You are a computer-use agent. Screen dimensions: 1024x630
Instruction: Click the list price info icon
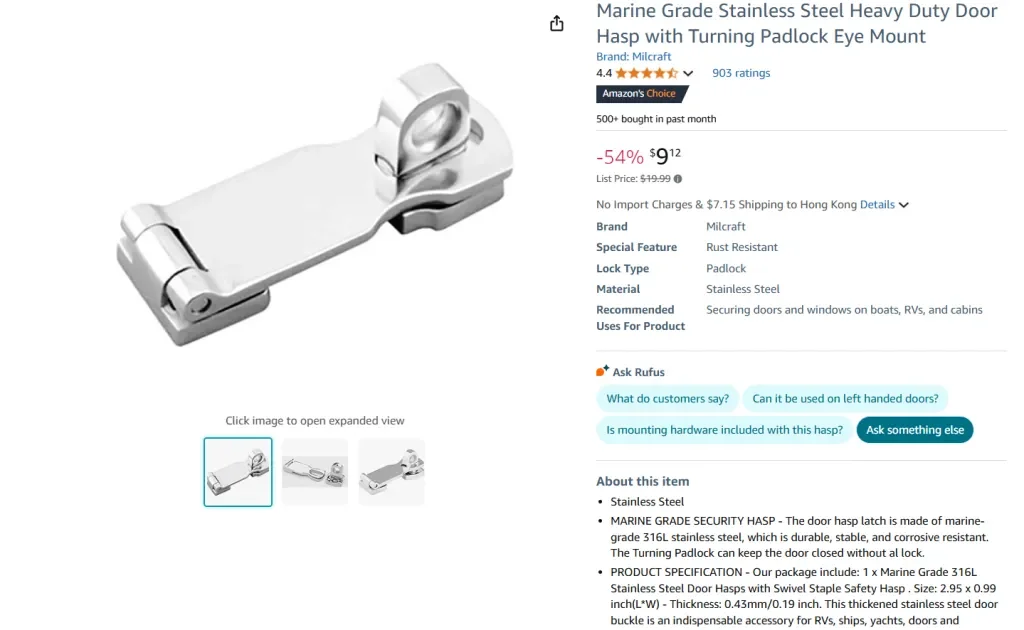click(x=678, y=179)
